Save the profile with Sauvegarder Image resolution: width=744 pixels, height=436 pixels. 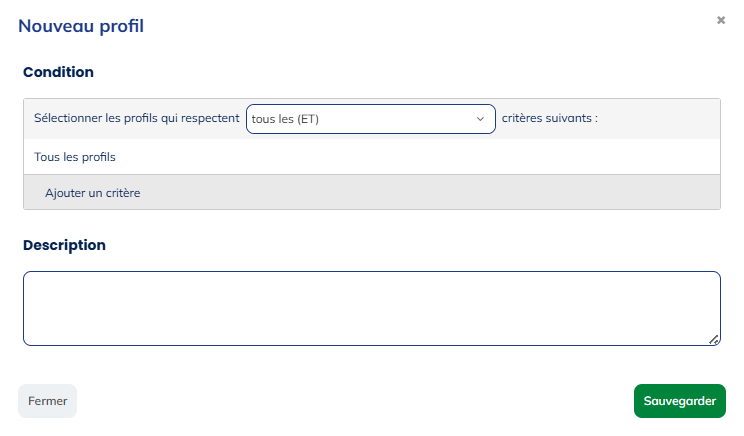click(679, 401)
